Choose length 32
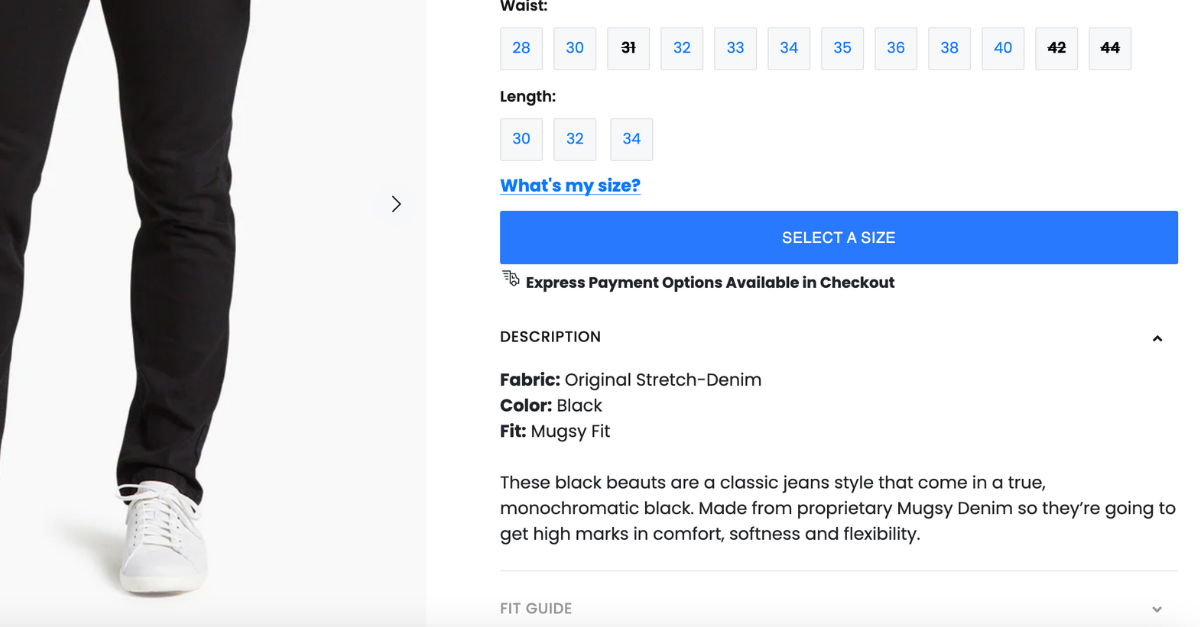The image size is (1200, 627). click(574, 139)
